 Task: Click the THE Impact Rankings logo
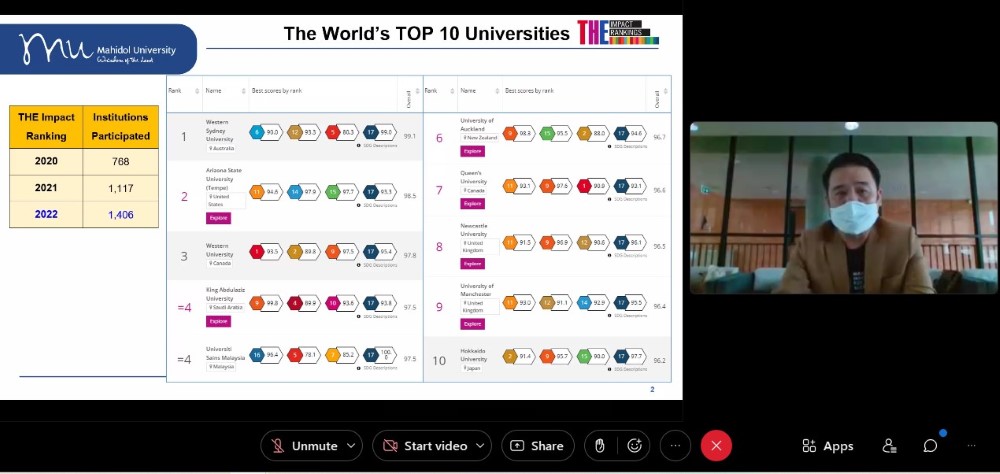(x=617, y=33)
